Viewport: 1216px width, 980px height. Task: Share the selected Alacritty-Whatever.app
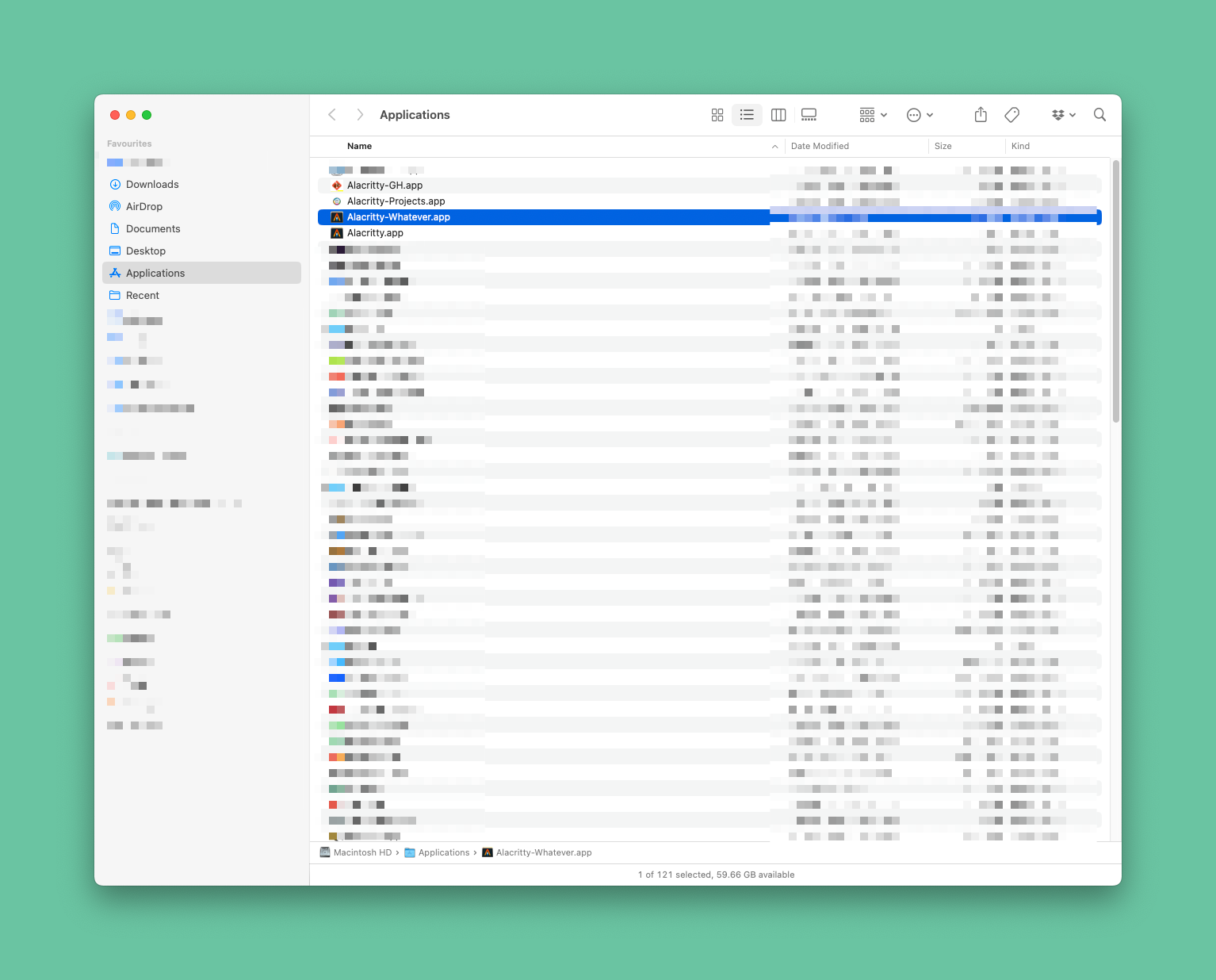tap(981, 114)
